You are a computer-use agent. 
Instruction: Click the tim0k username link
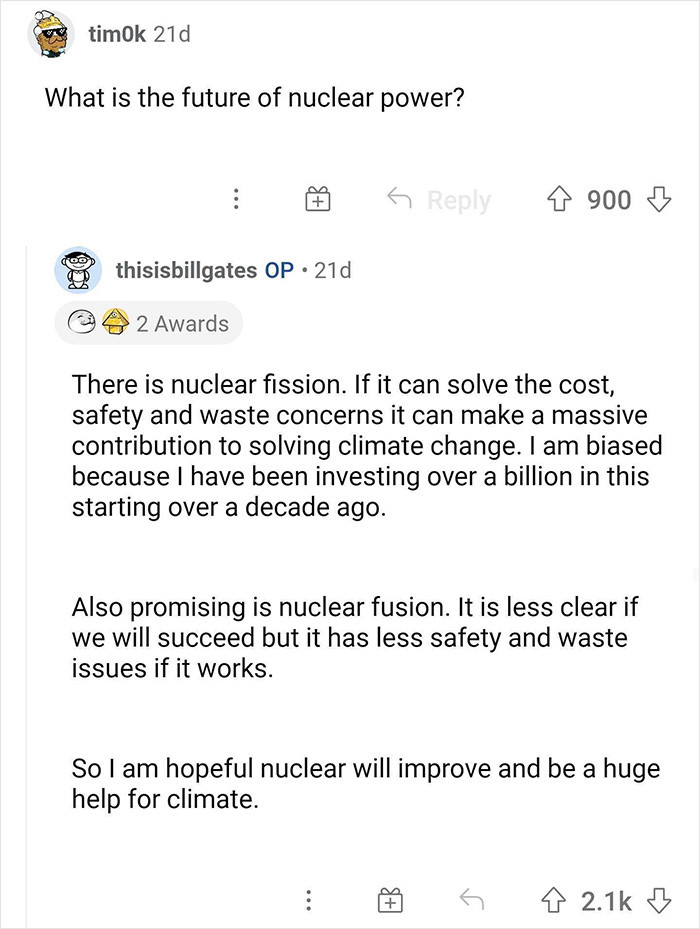click(117, 33)
